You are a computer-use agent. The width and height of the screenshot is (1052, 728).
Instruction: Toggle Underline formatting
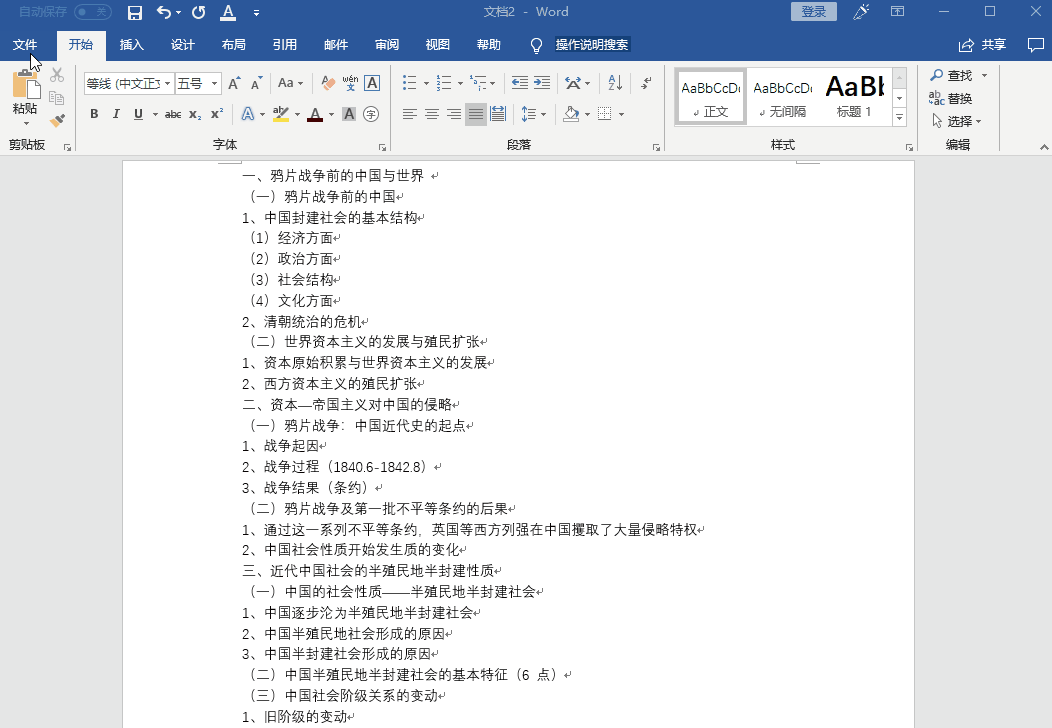(x=138, y=114)
